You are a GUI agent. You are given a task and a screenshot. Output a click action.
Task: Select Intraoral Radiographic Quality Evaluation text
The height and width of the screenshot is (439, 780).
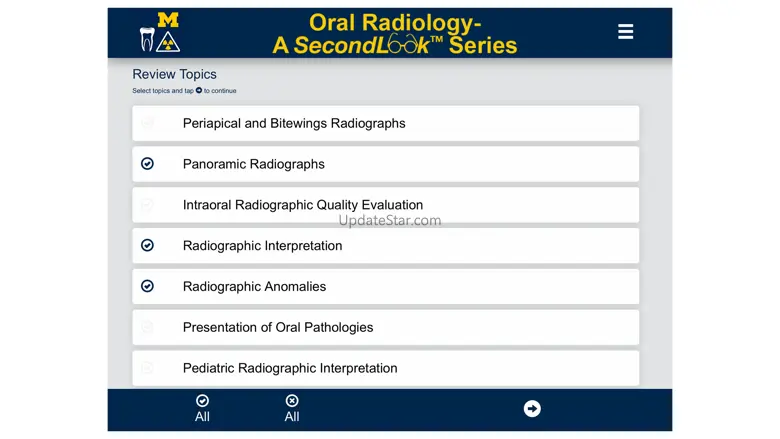click(x=303, y=205)
